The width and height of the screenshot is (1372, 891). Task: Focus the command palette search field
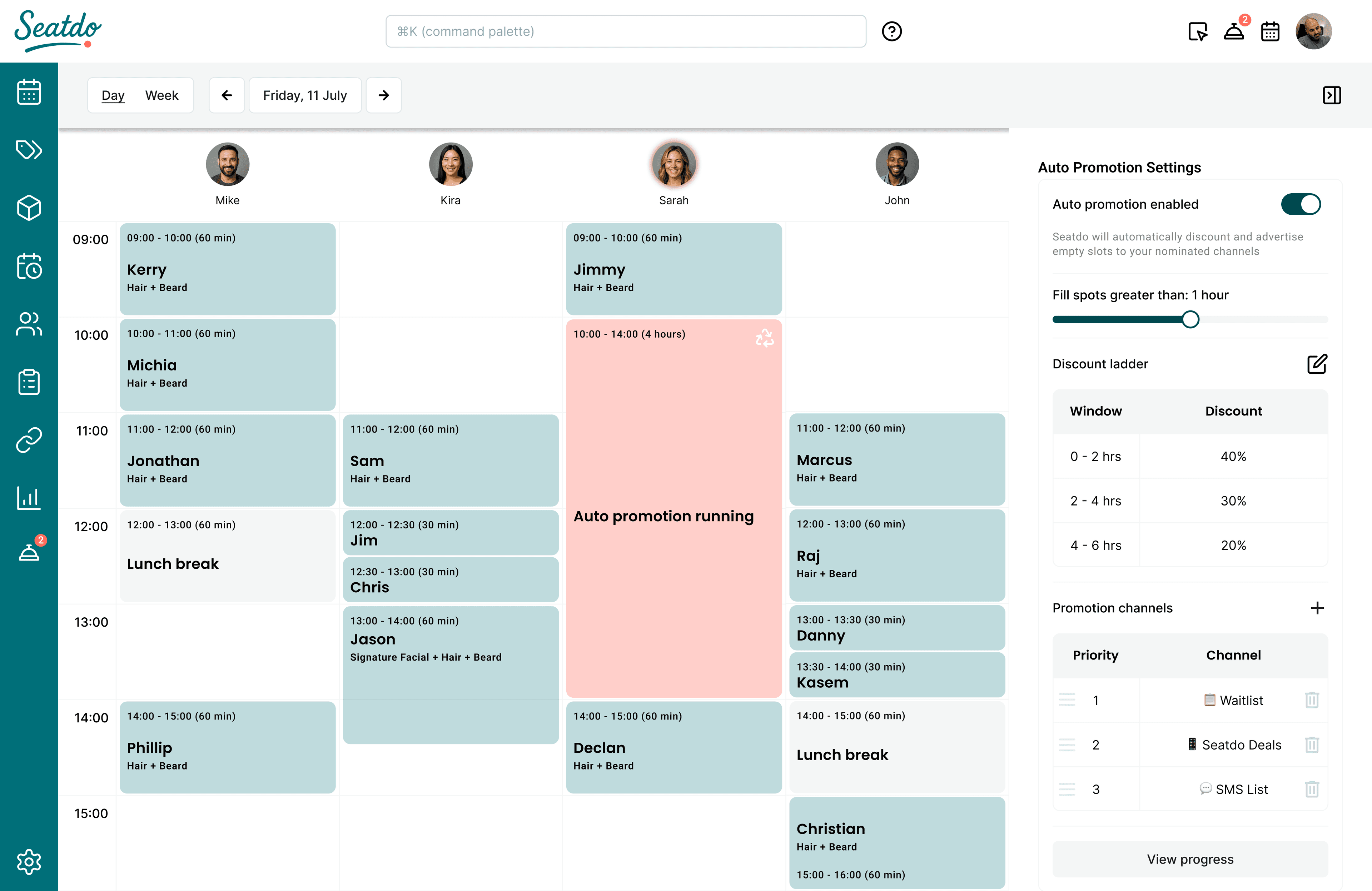(626, 31)
